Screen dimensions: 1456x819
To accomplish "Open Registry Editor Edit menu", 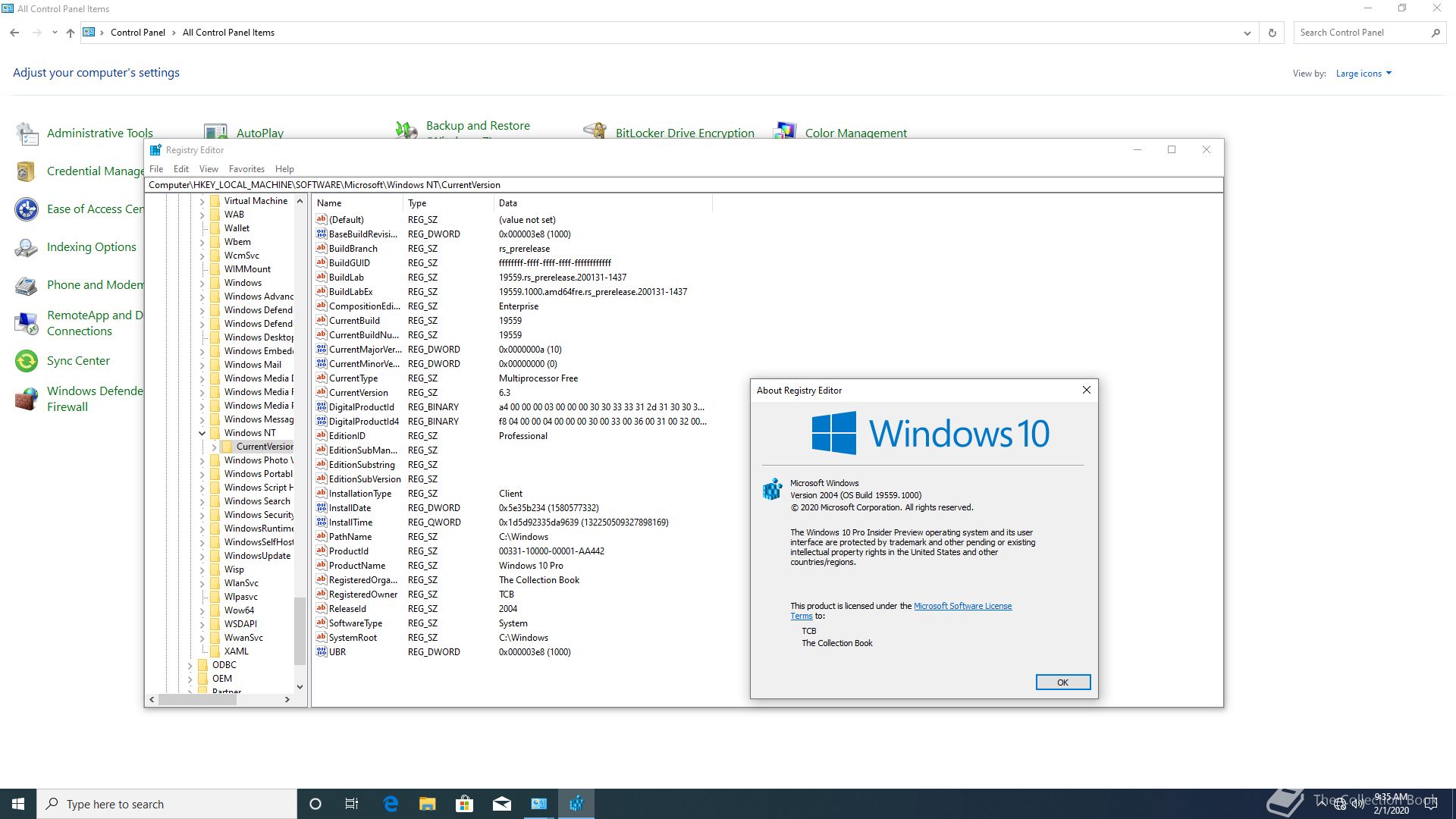I will click(181, 169).
